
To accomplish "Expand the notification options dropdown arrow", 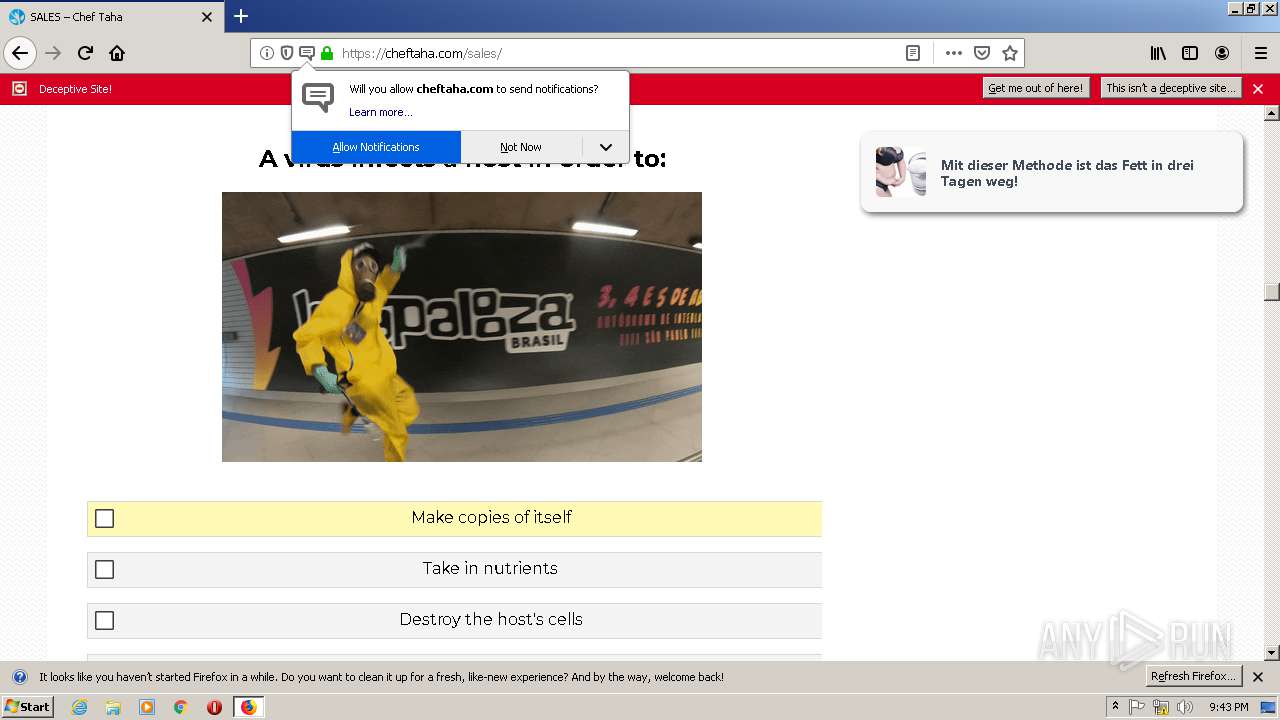I will (606, 147).
